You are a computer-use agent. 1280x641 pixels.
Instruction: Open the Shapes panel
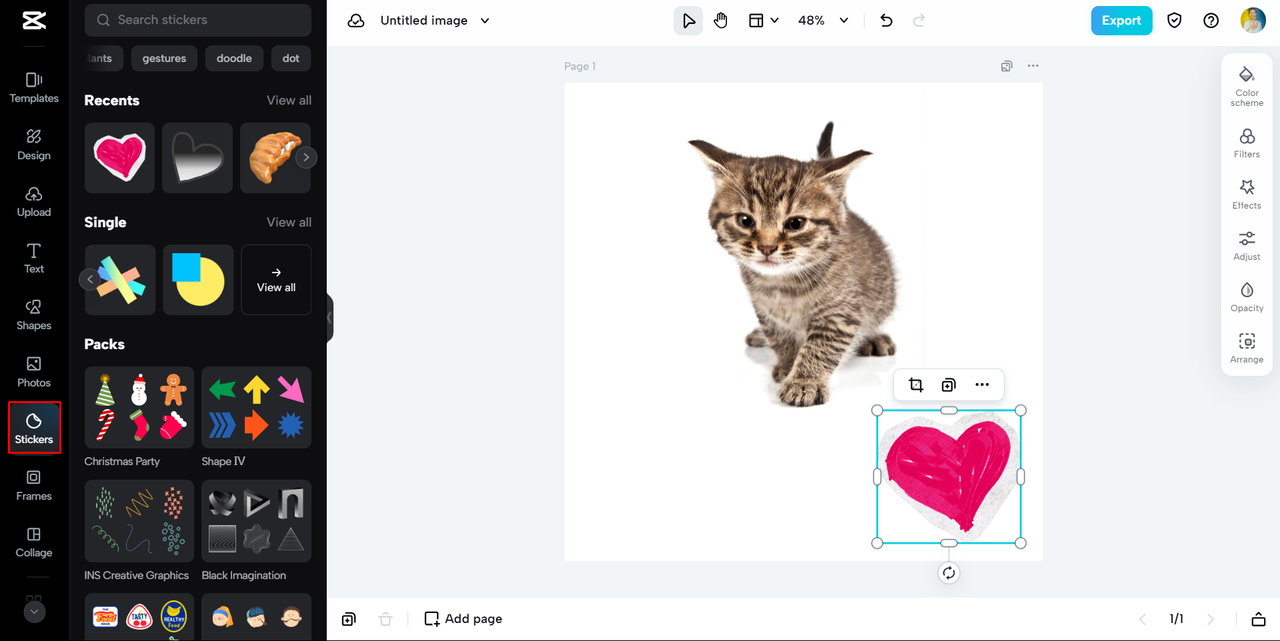coord(34,315)
